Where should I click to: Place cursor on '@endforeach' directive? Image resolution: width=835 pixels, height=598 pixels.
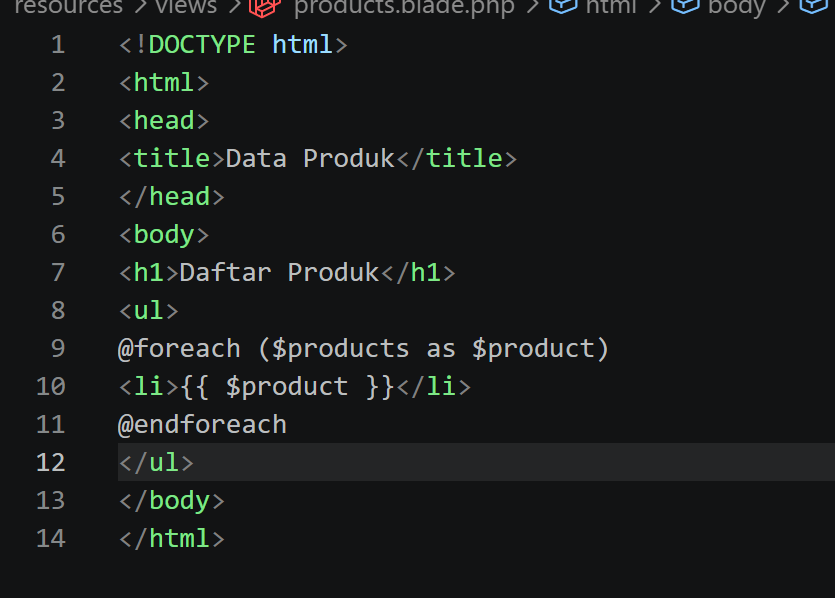pos(202,424)
